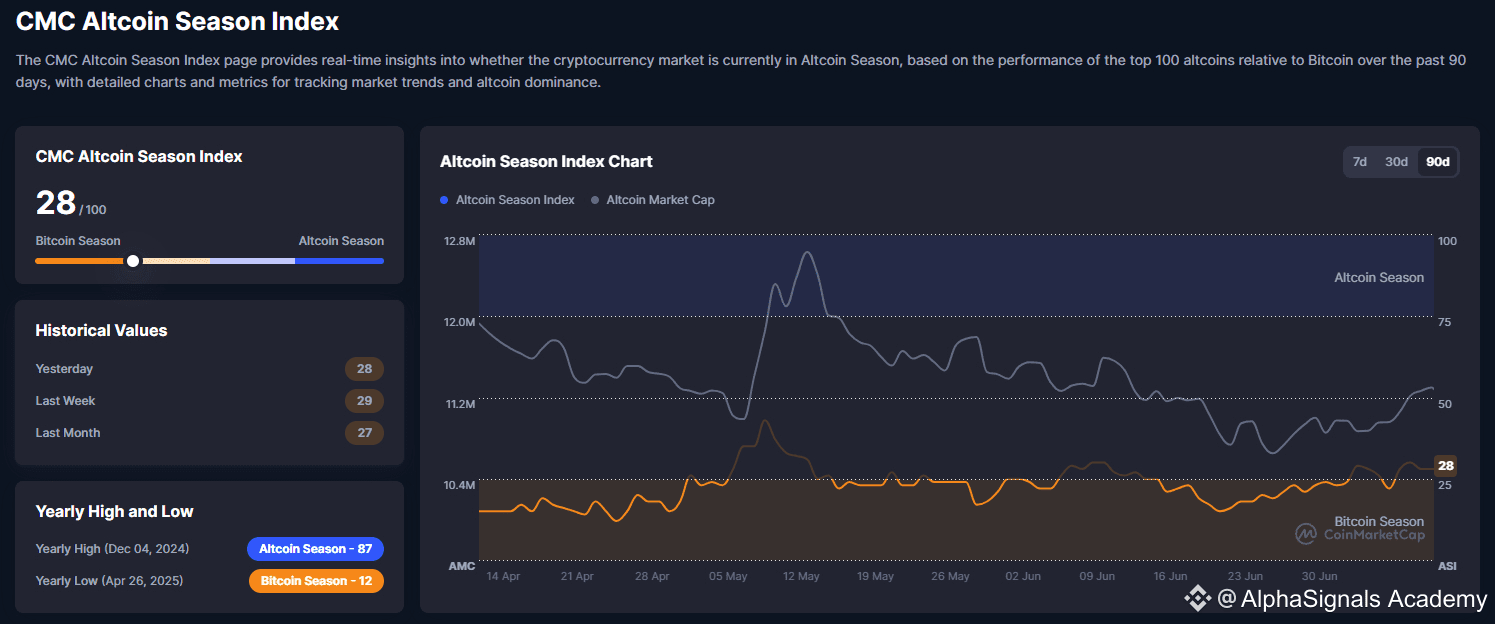The height and width of the screenshot is (624, 1495).
Task: Click the orange Bitcoin Season bar segment
Action: tap(78, 261)
